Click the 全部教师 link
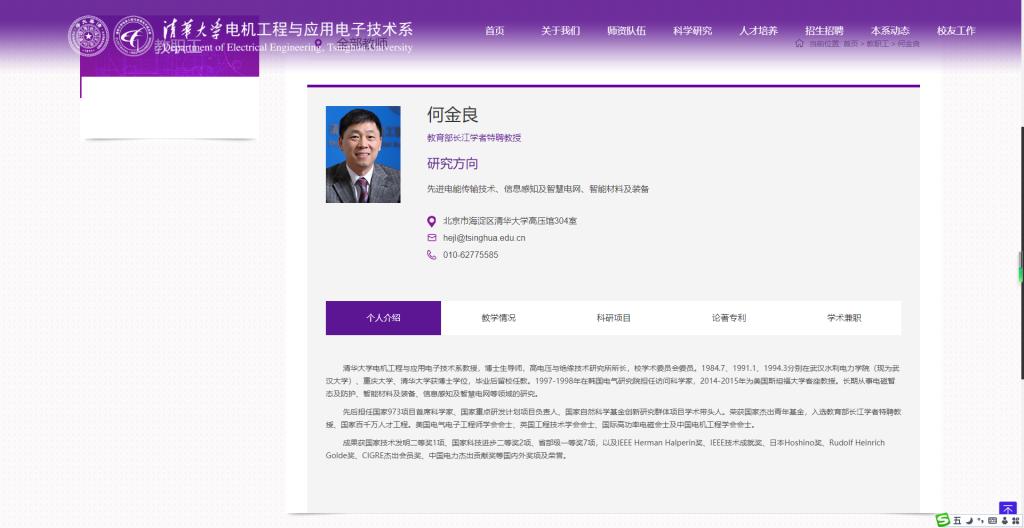Viewport: 1024px width, 528px height. tap(362, 44)
